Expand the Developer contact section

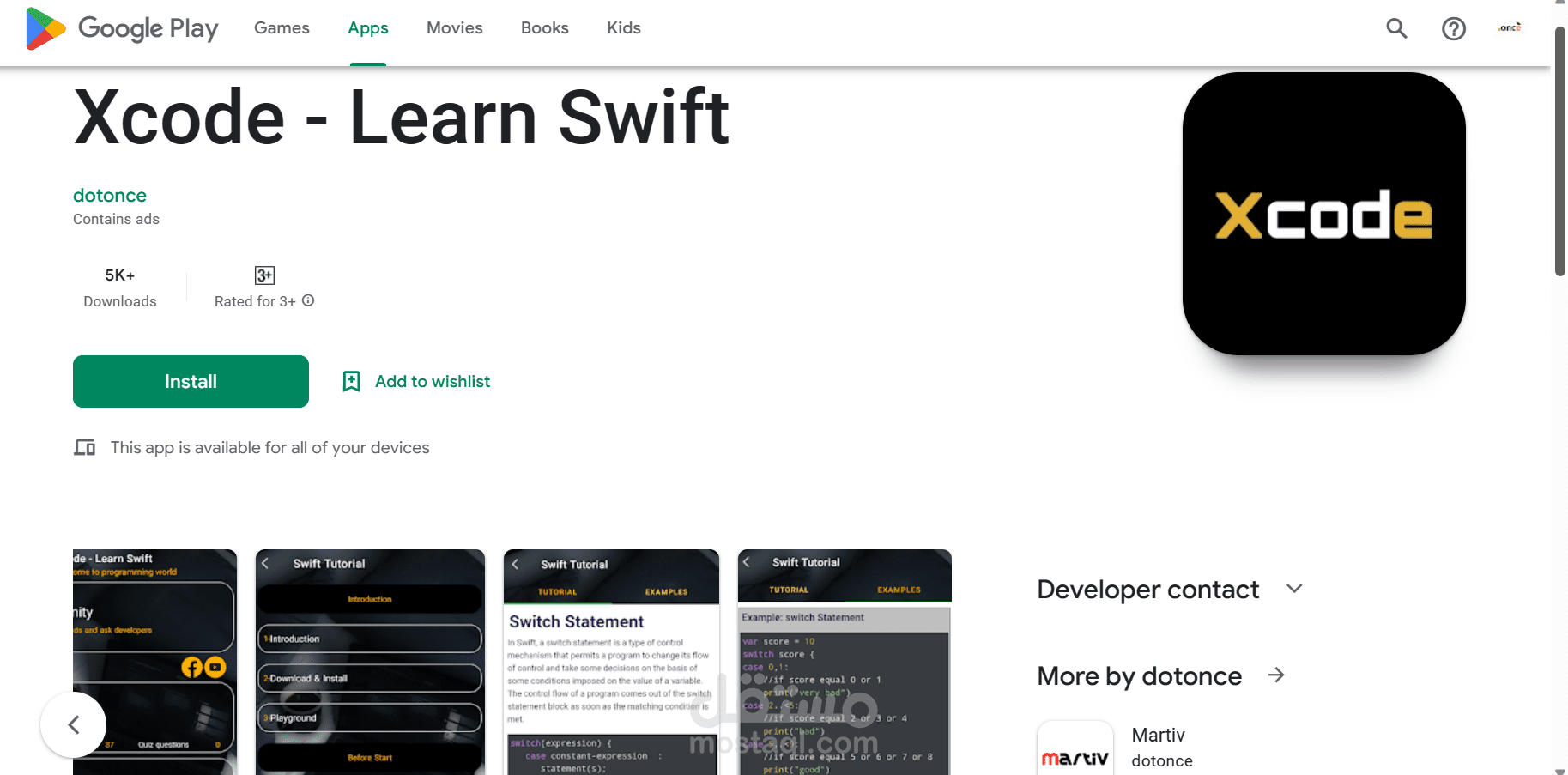point(1294,589)
